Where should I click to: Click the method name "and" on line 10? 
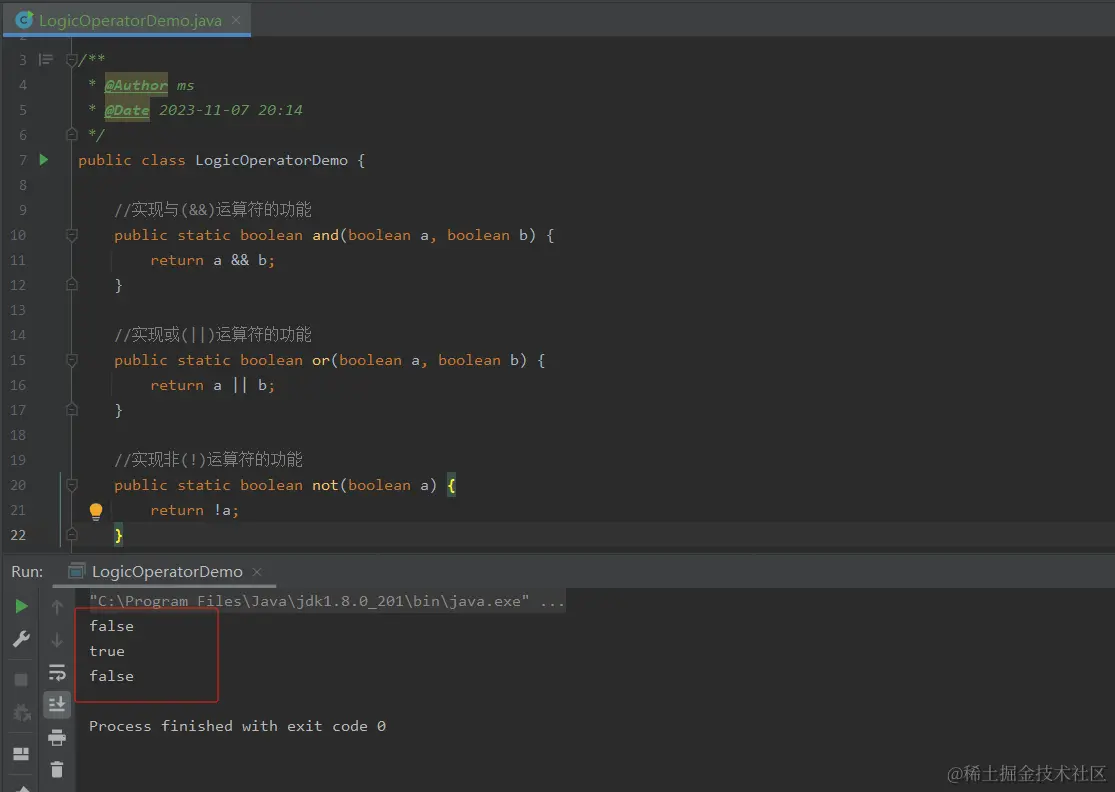[x=326, y=235]
